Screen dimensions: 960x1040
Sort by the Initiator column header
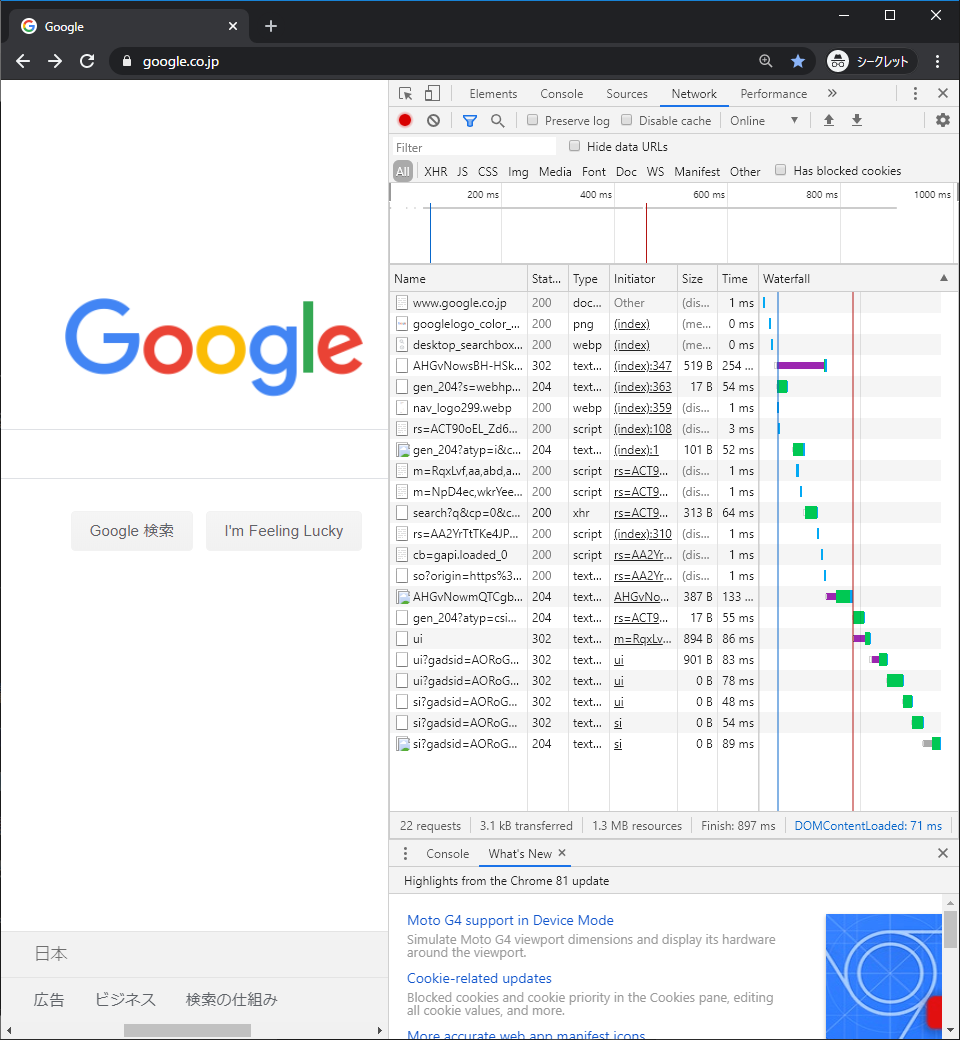[x=644, y=279]
